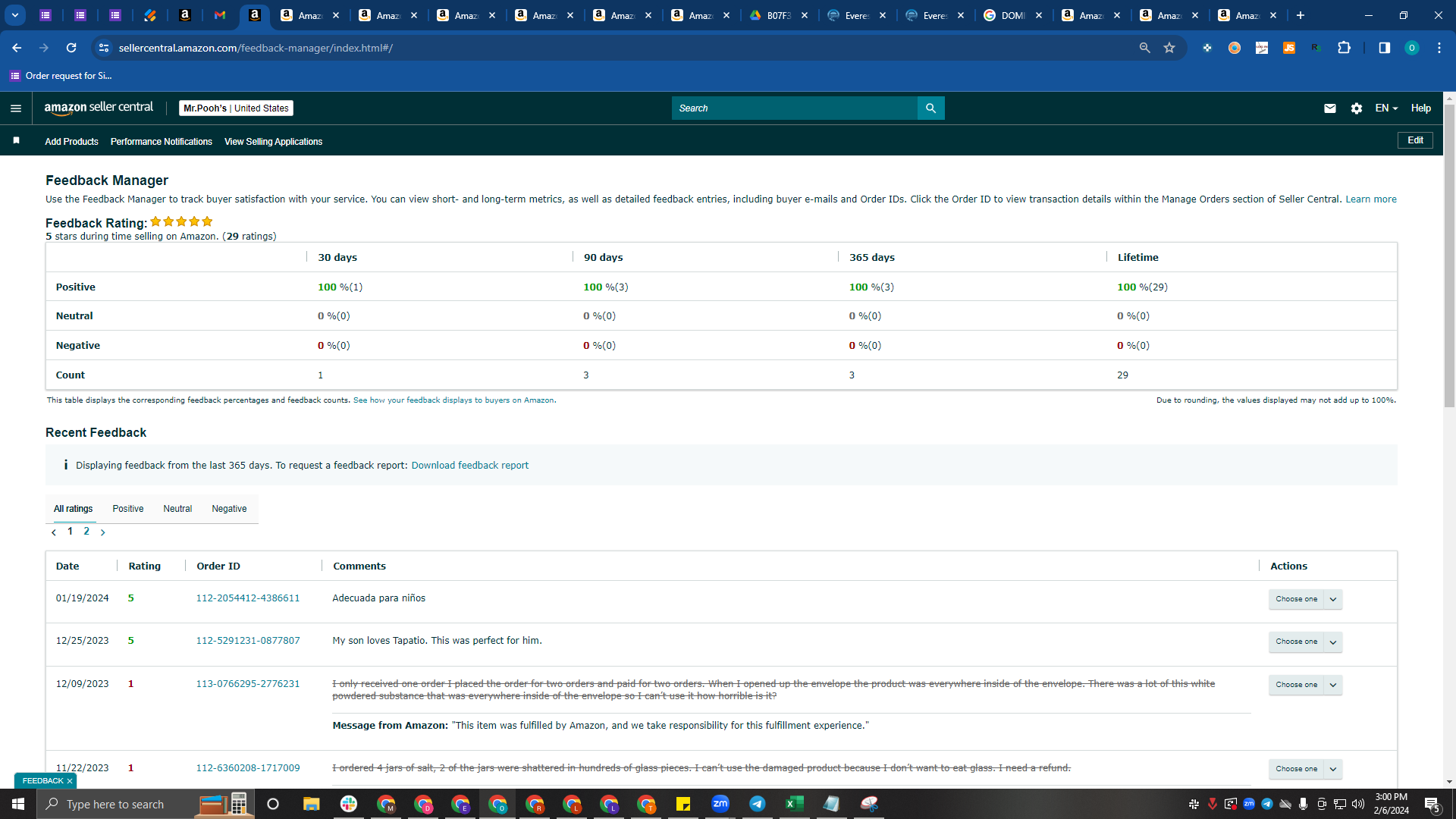This screenshot has height=819, width=1456.
Task: Expand Choose one for the 12/09/2023 feedback
Action: click(1305, 685)
